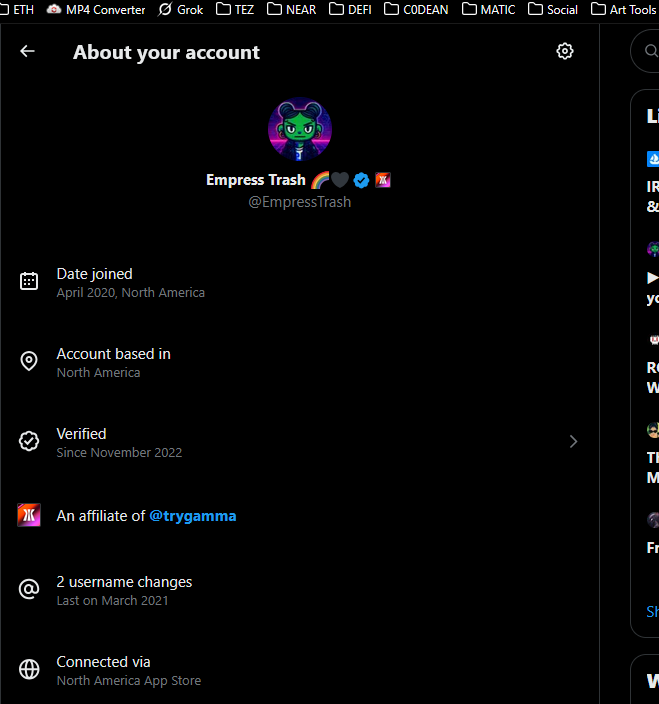659x704 pixels.
Task: Open the @trygamma affiliate link
Action: (192, 516)
